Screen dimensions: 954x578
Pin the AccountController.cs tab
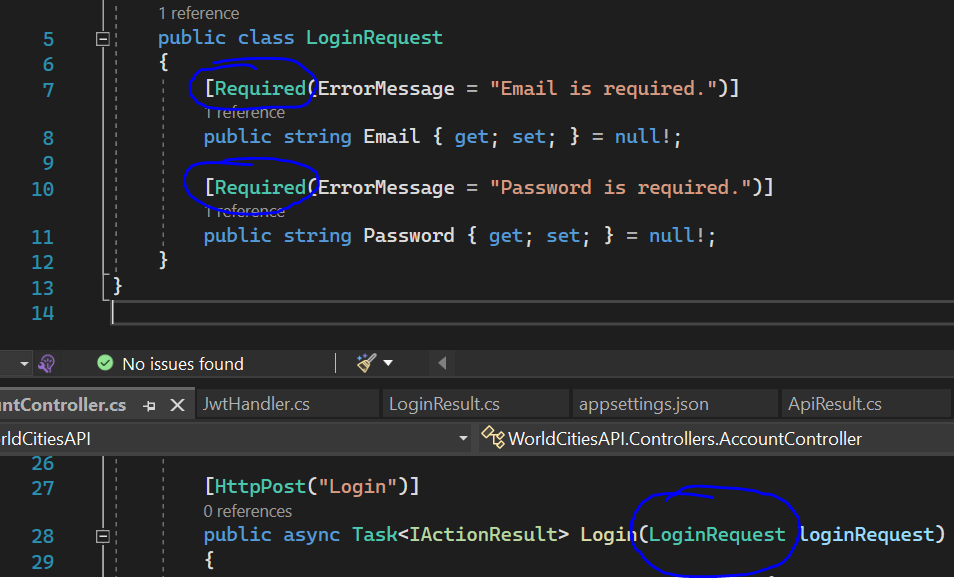[x=150, y=406]
